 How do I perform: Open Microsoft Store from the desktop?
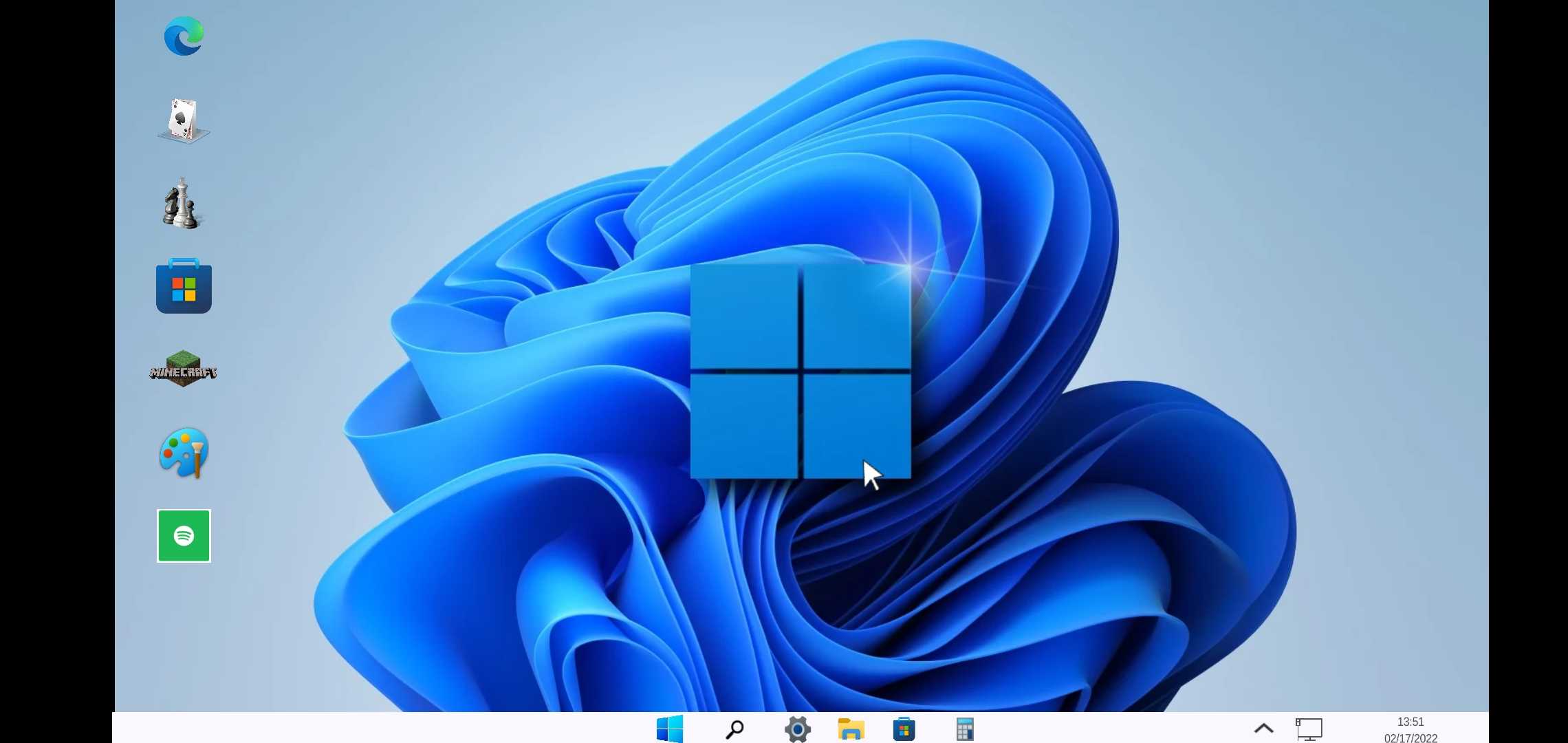183,286
